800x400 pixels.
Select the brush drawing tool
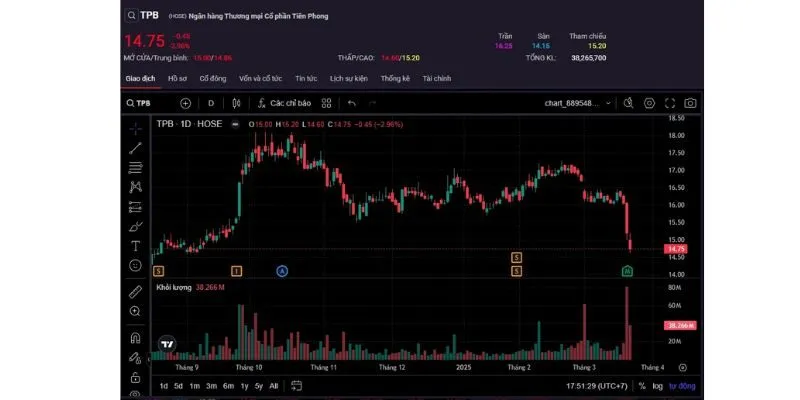(135, 227)
